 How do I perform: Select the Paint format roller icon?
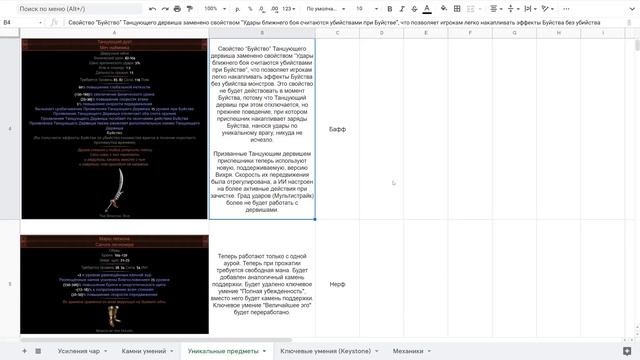pos(190,9)
